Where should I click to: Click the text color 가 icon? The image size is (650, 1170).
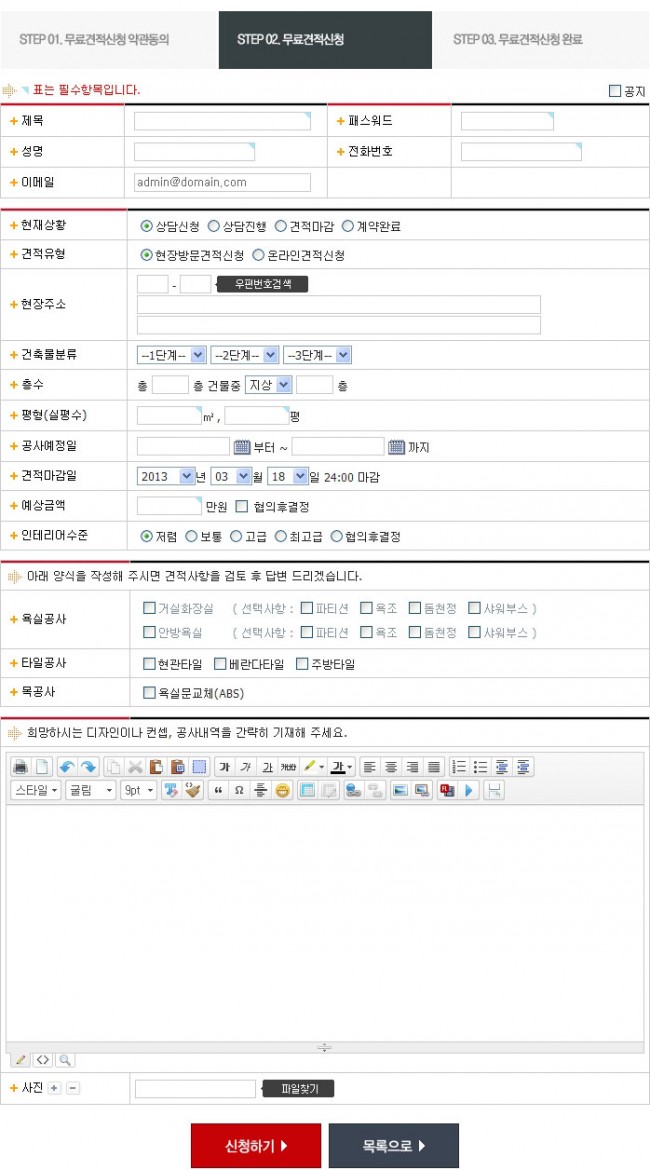[x=340, y=766]
